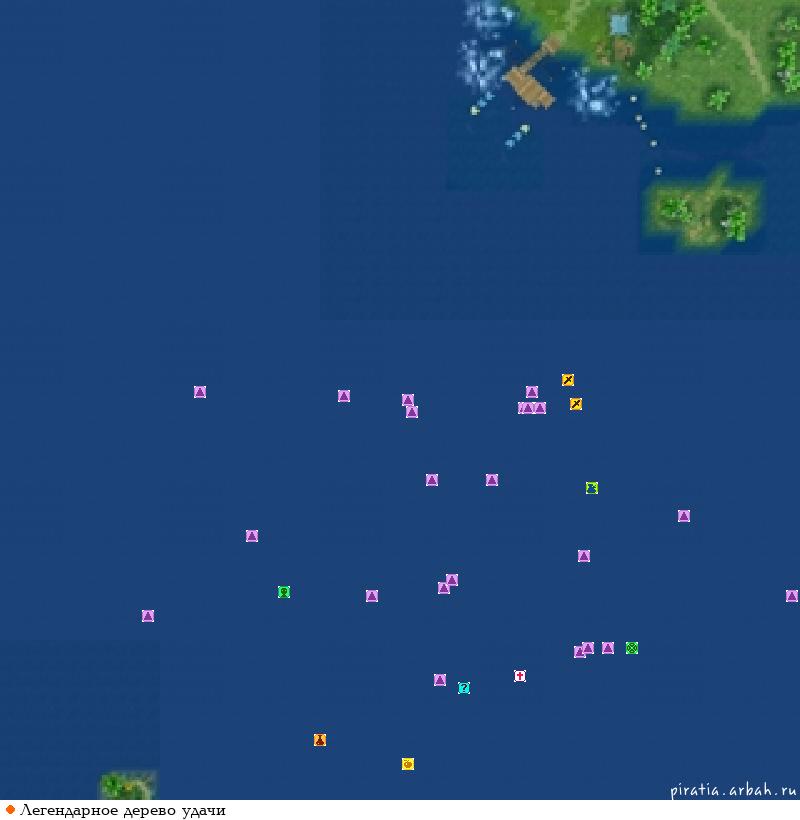The width and height of the screenshot is (800, 820).
Task: Click the yellow apple marker
Action: click(408, 764)
